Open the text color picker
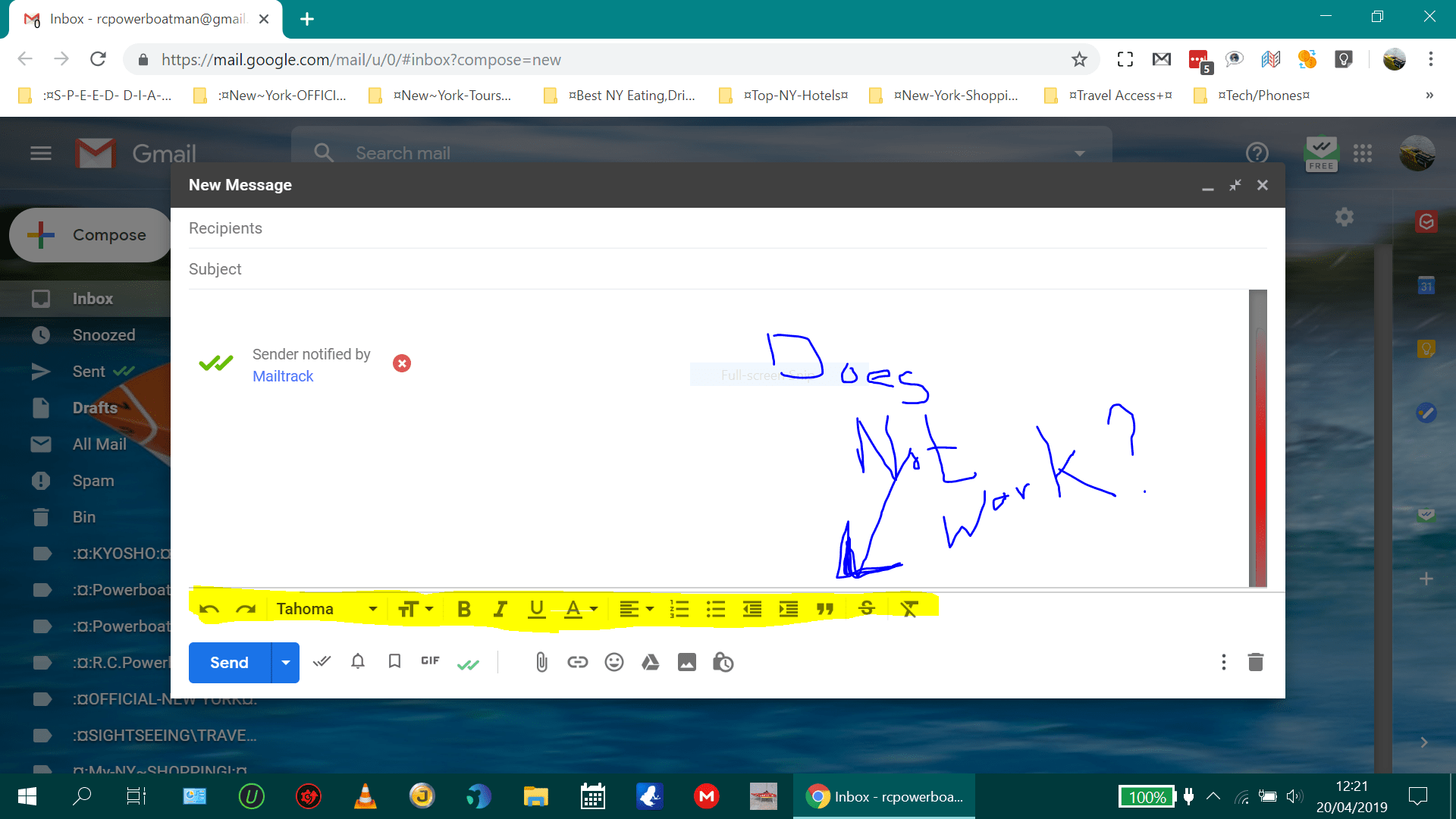Viewport: 1456px width, 819px height. coord(581,608)
